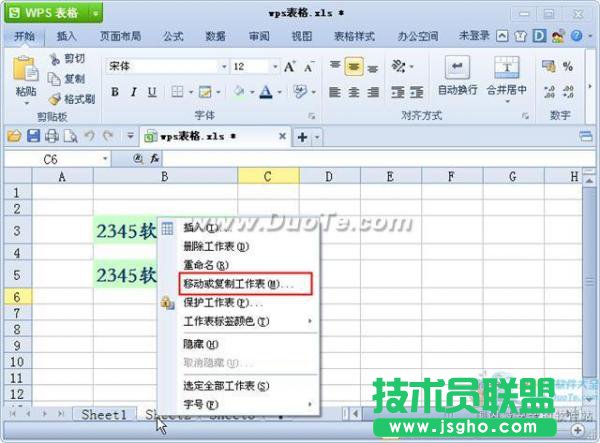Switch to the 页面布局 ribbon tab

click(121, 36)
